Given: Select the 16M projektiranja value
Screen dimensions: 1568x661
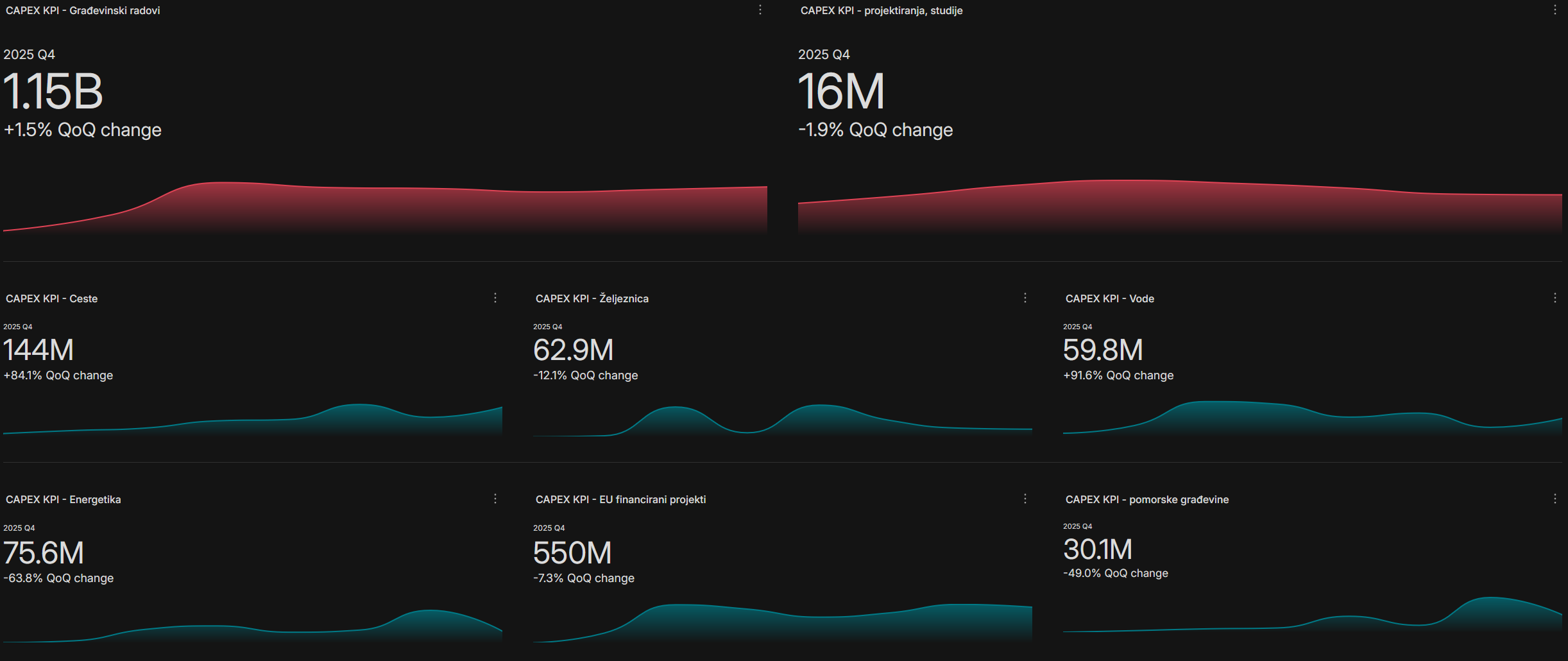Looking at the screenshot, I should pos(841,92).
